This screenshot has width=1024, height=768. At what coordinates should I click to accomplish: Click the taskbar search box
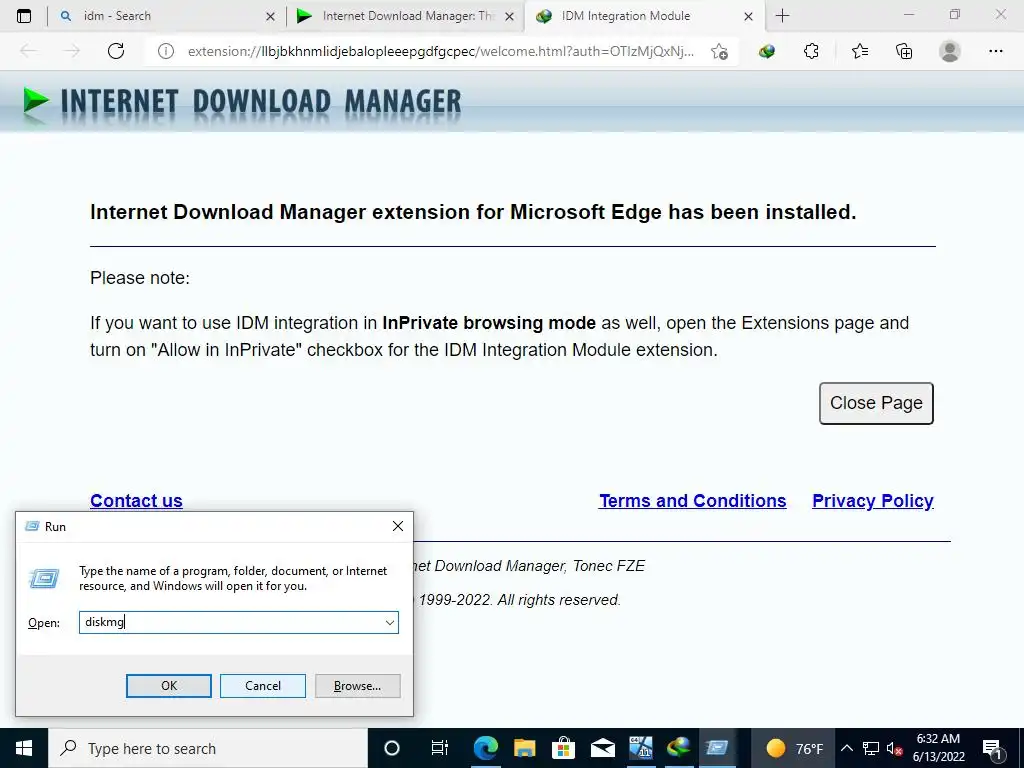tap(208, 748)
